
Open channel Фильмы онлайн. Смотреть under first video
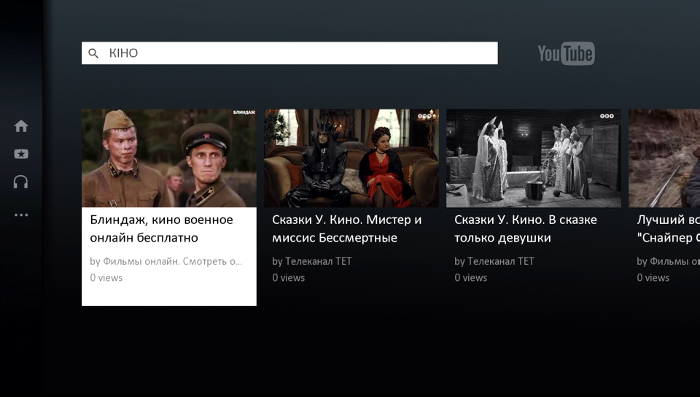pos(166,261)
